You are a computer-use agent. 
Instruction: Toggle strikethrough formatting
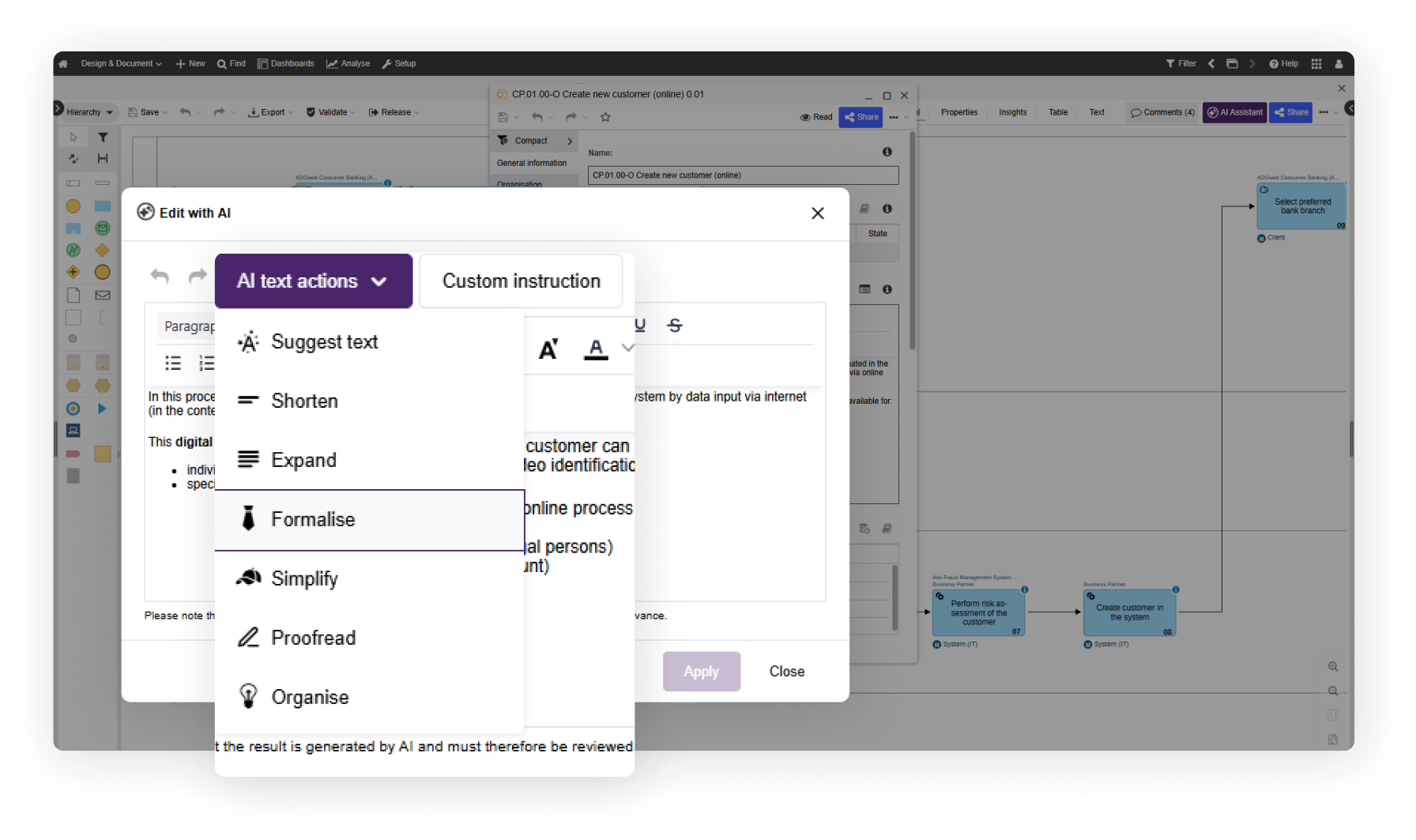[675, 326]
